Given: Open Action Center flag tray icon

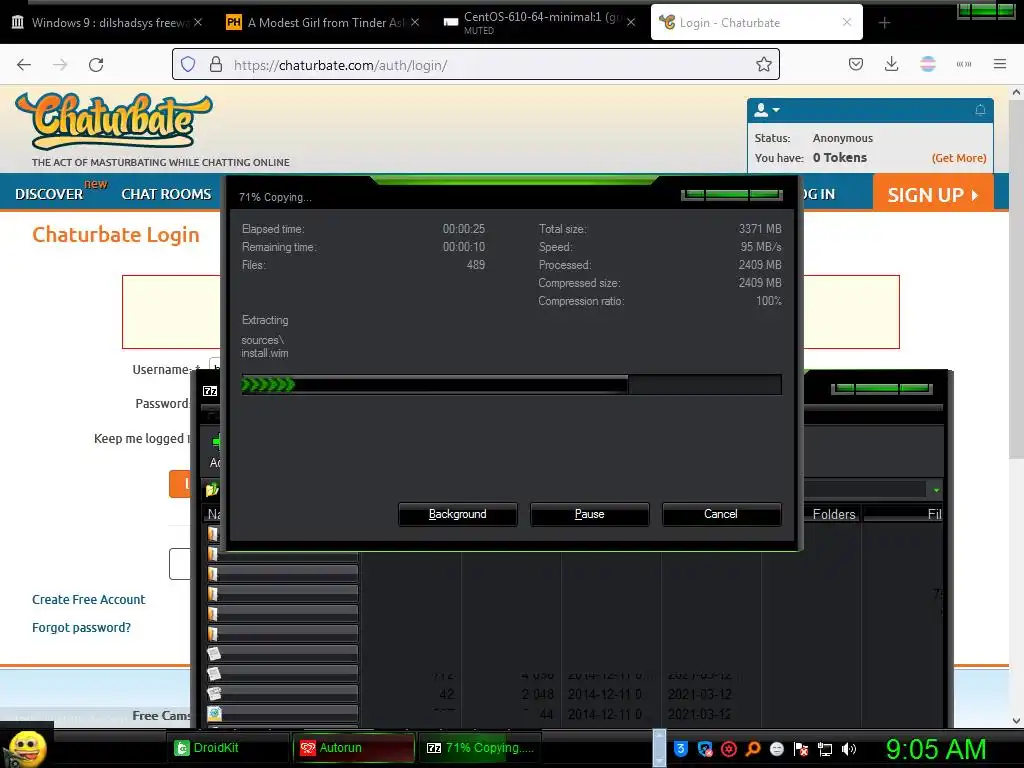Looking at the screenshot, I should (x=801, y=748).
